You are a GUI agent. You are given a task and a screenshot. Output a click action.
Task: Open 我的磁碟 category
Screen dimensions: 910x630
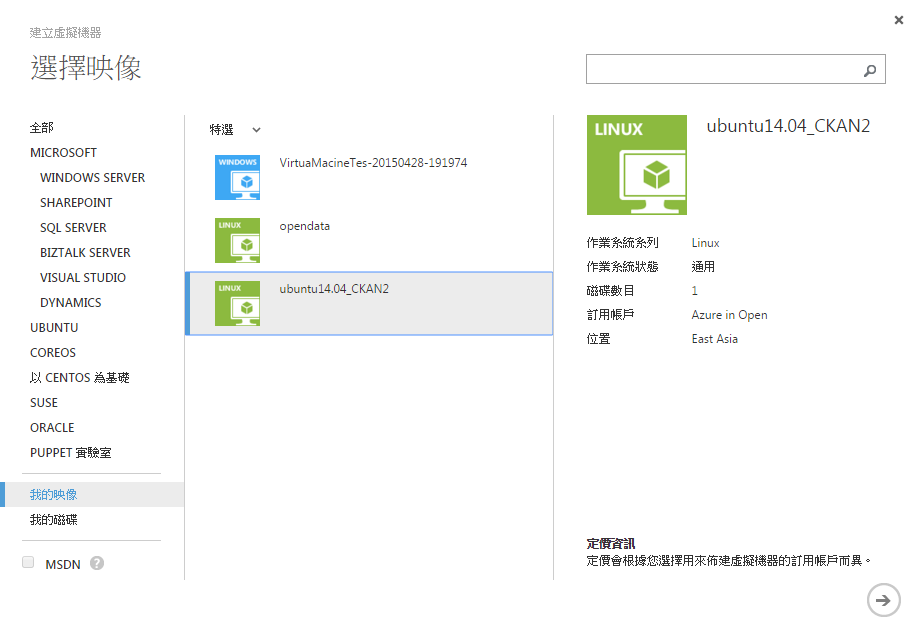click(x=54, y=520)
